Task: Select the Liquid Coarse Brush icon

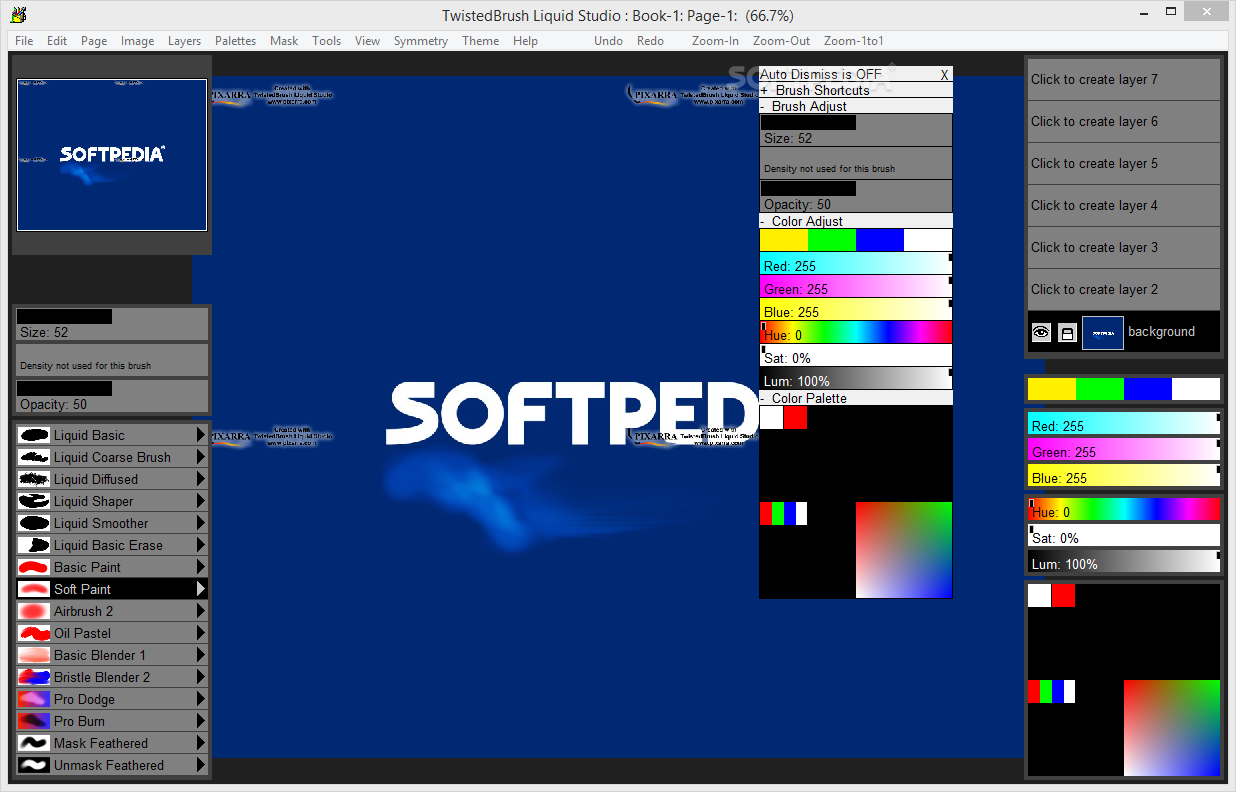Action: pos(34,457)
